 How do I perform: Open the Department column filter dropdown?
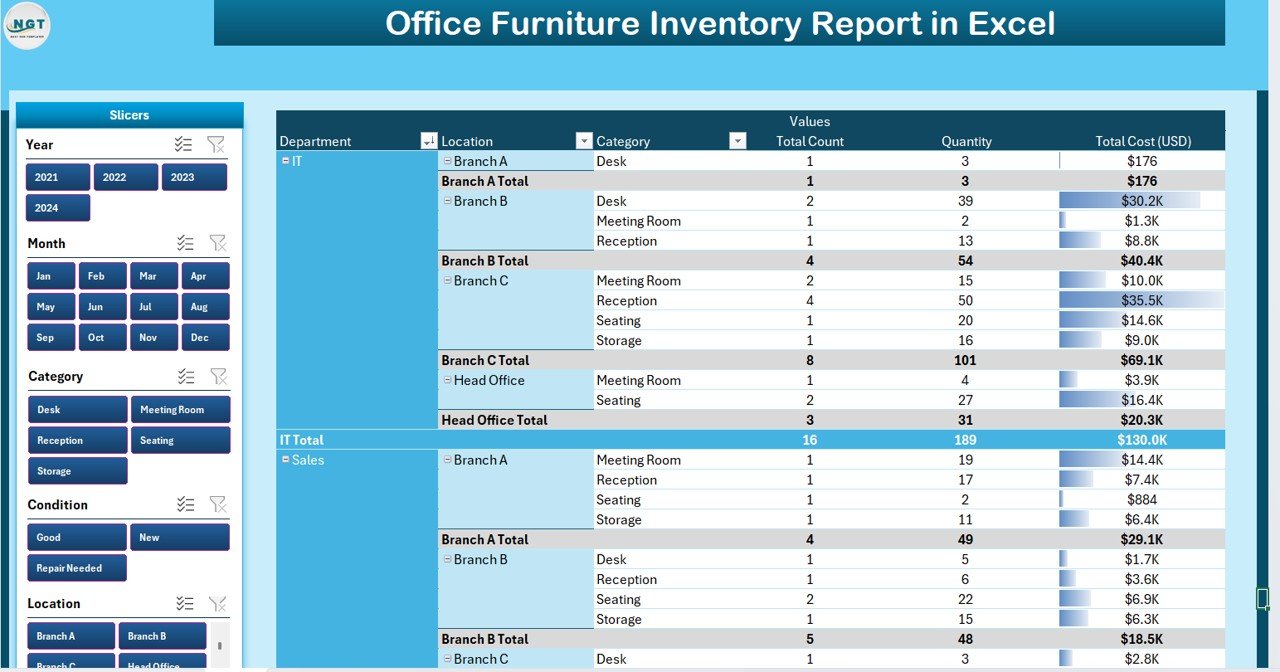(428, 141)
